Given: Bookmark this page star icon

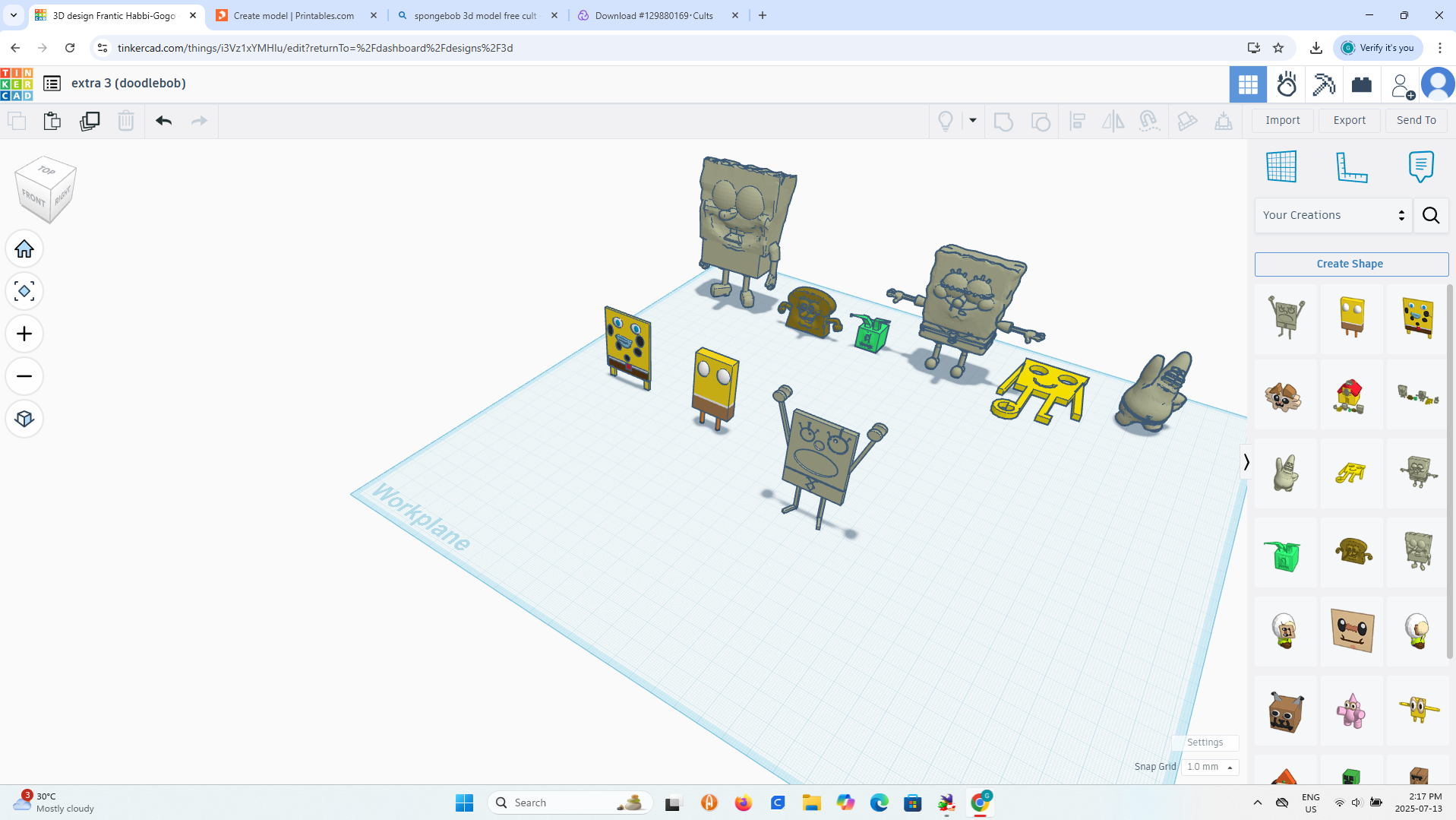Looking at the screenshot, I should tap(1278, 48).
